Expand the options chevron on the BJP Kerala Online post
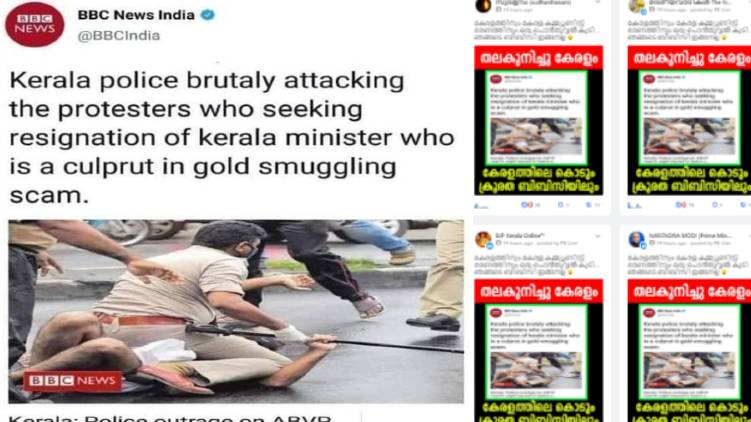The width and height of the screenshot is (751, 422). click(597, 236)
